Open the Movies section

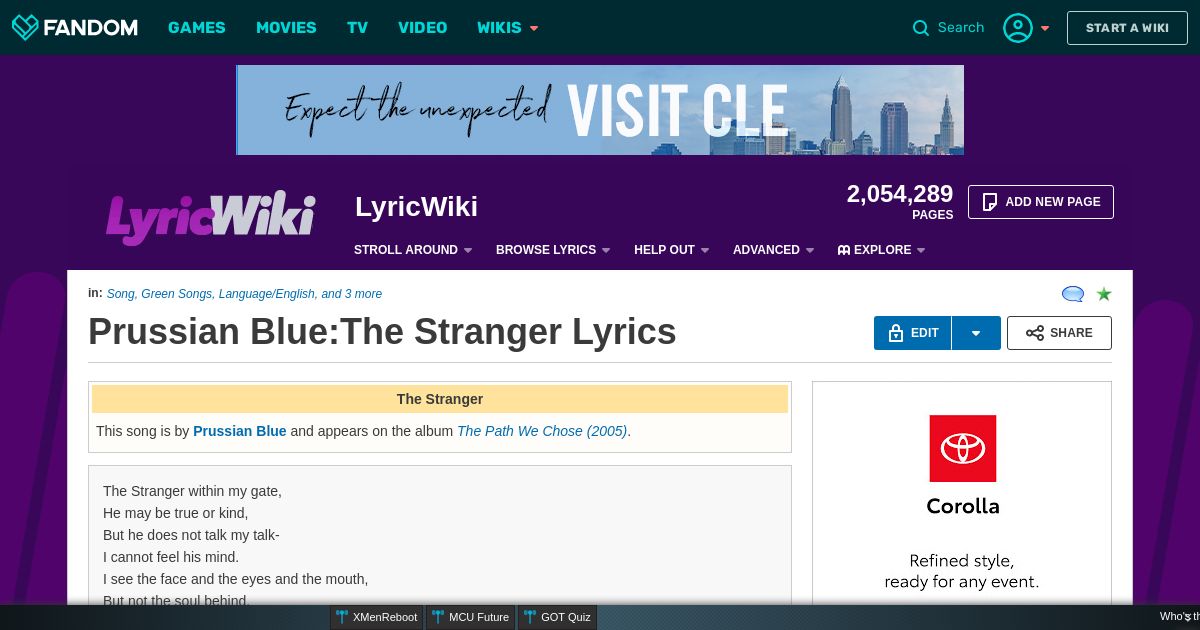point(286,28)
